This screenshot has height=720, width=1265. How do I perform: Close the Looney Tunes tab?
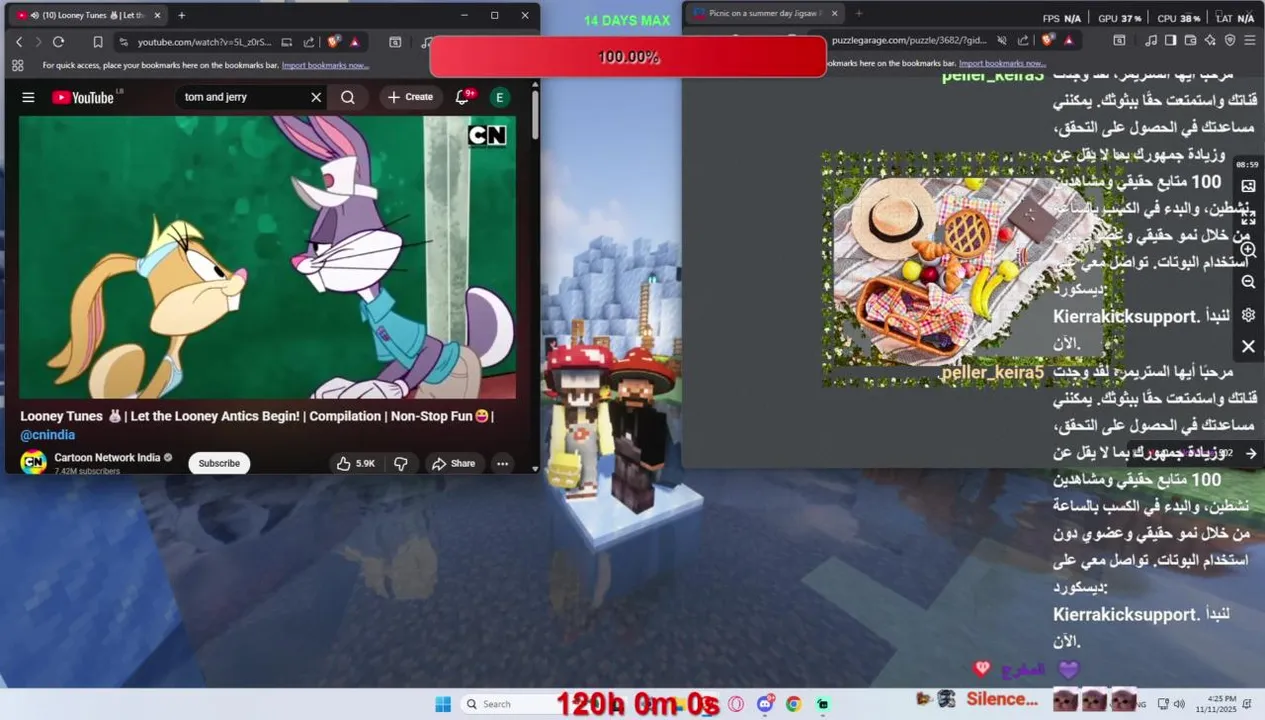(x=157, y=15)
